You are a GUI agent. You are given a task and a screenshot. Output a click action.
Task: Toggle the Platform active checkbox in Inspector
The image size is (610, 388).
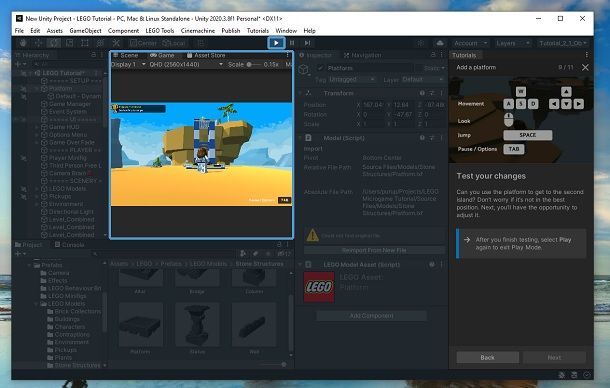pos(320,68)
